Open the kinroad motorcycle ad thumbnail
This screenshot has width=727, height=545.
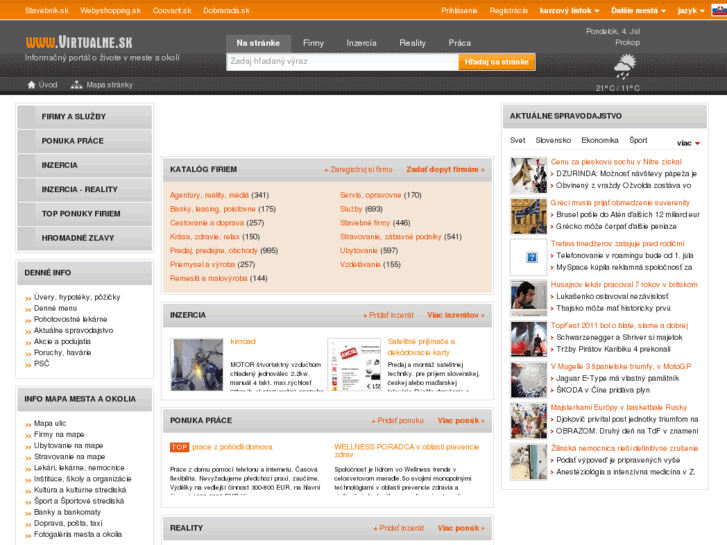[x=197, y=365]
